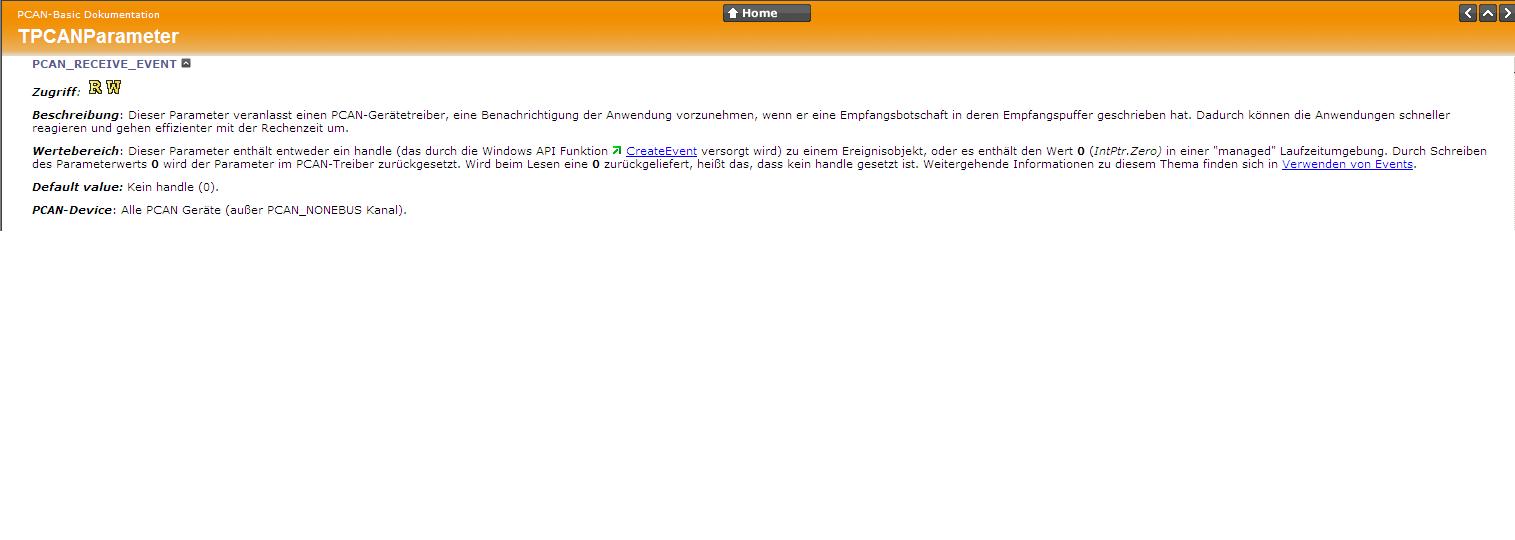Collapse the PCAN_RECEIVE_EVENT section icon
The width and height of the screenshot is (1515, 540).
(x=186, y=63)
